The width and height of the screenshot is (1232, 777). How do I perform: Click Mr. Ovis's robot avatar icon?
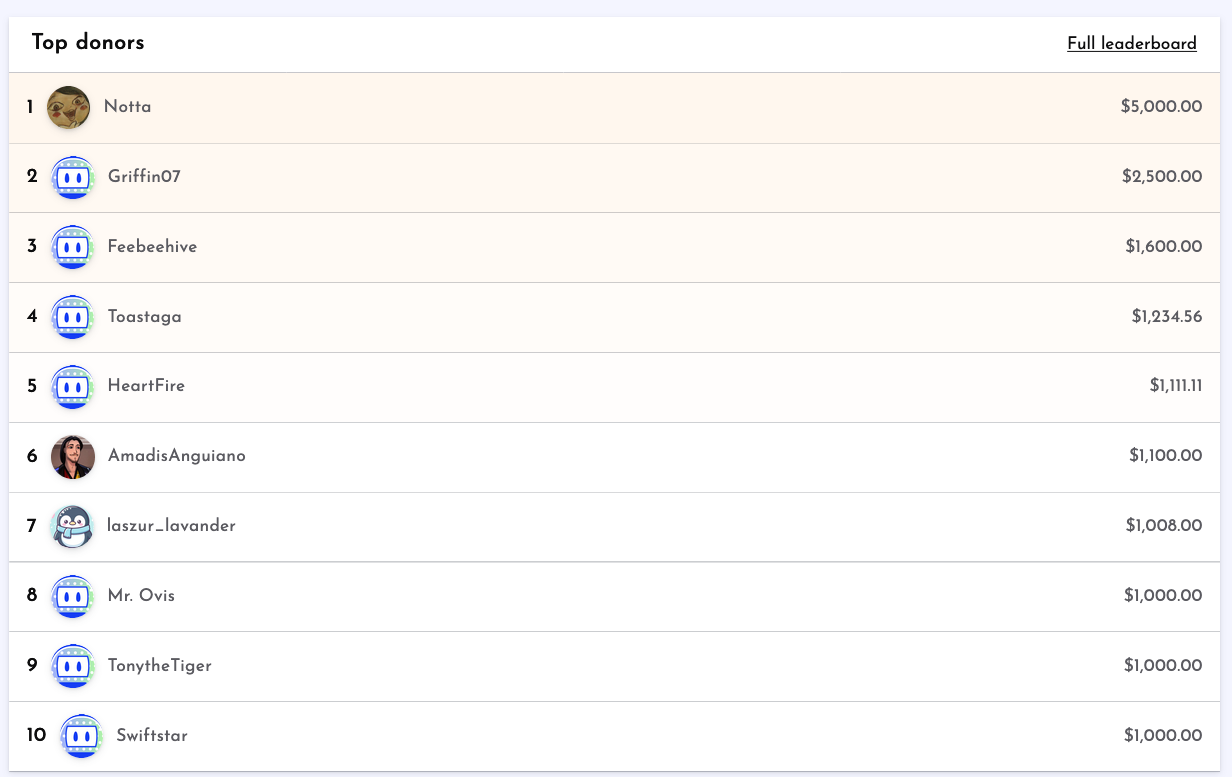click(72, 596)
